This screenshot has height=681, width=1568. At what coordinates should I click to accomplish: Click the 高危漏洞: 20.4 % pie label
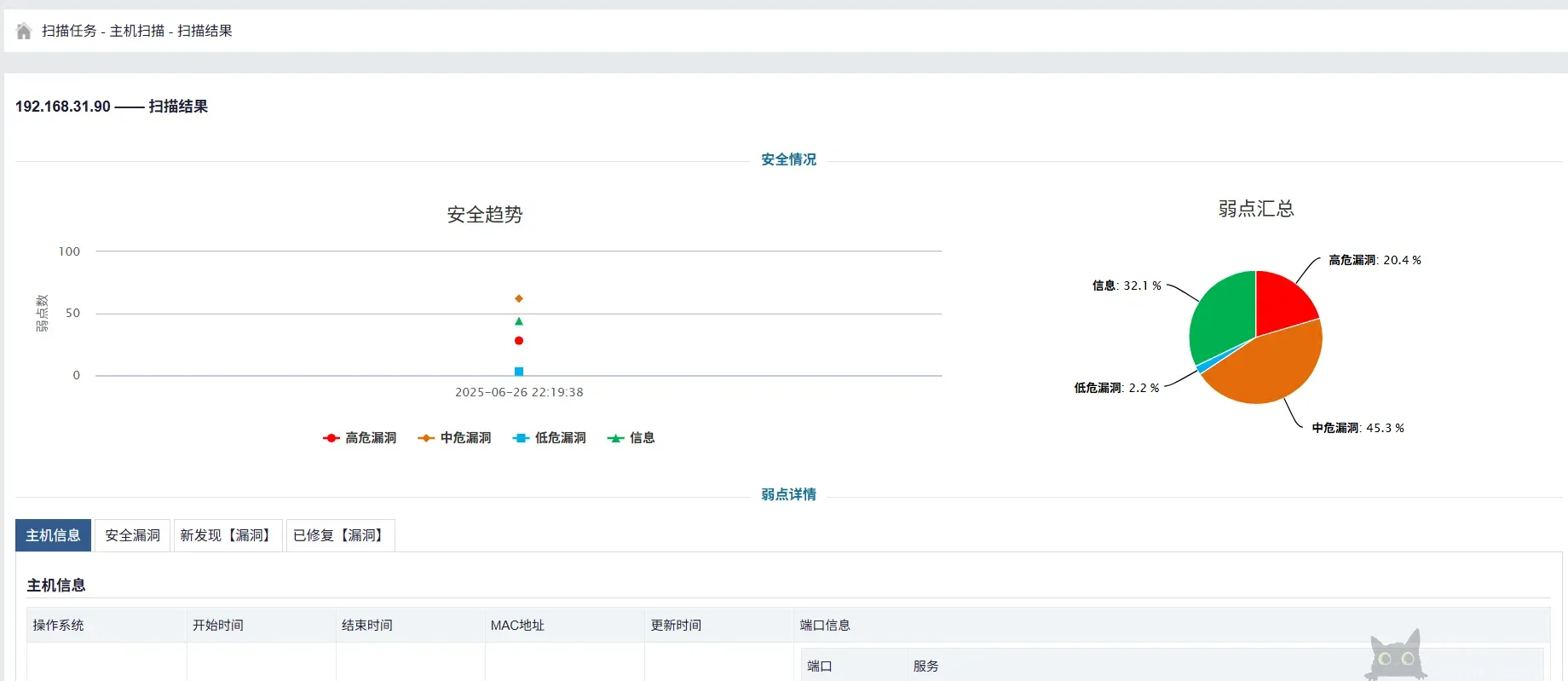point(1375,260)
